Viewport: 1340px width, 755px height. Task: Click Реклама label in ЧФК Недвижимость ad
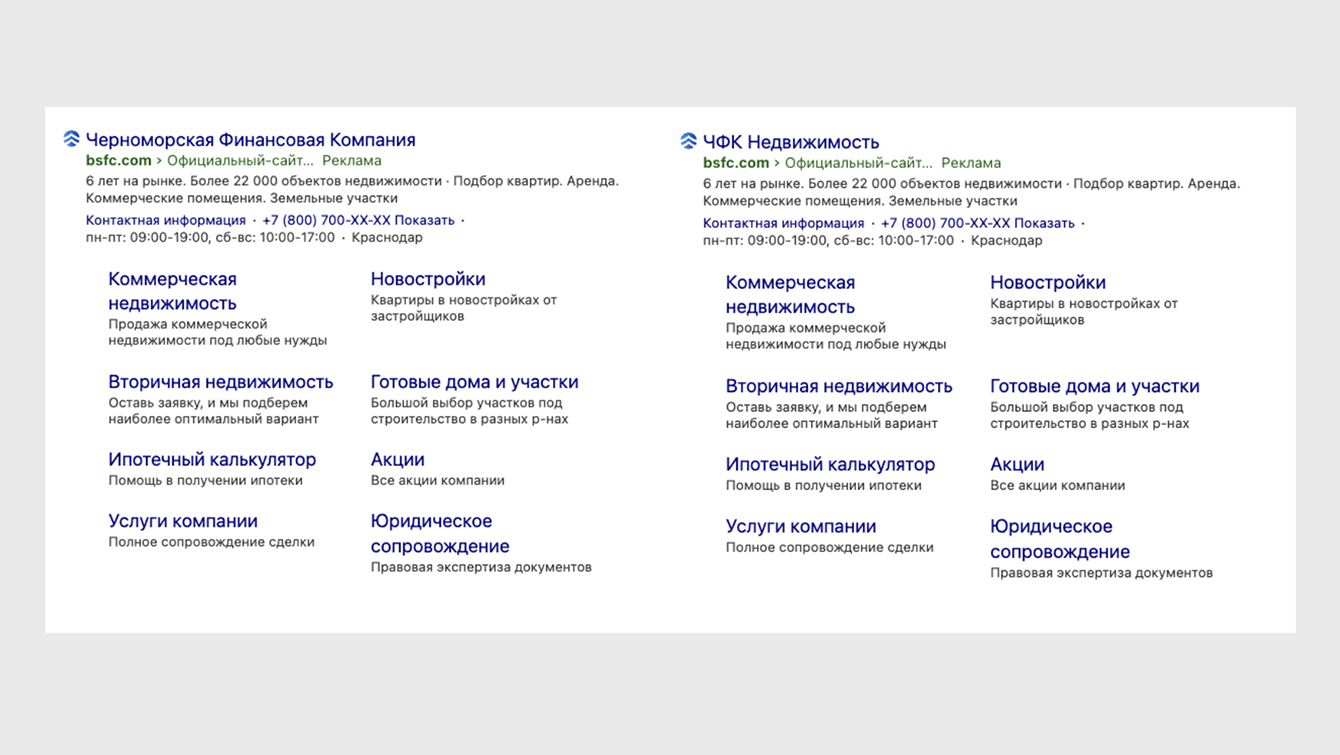(x=971, y=163)
